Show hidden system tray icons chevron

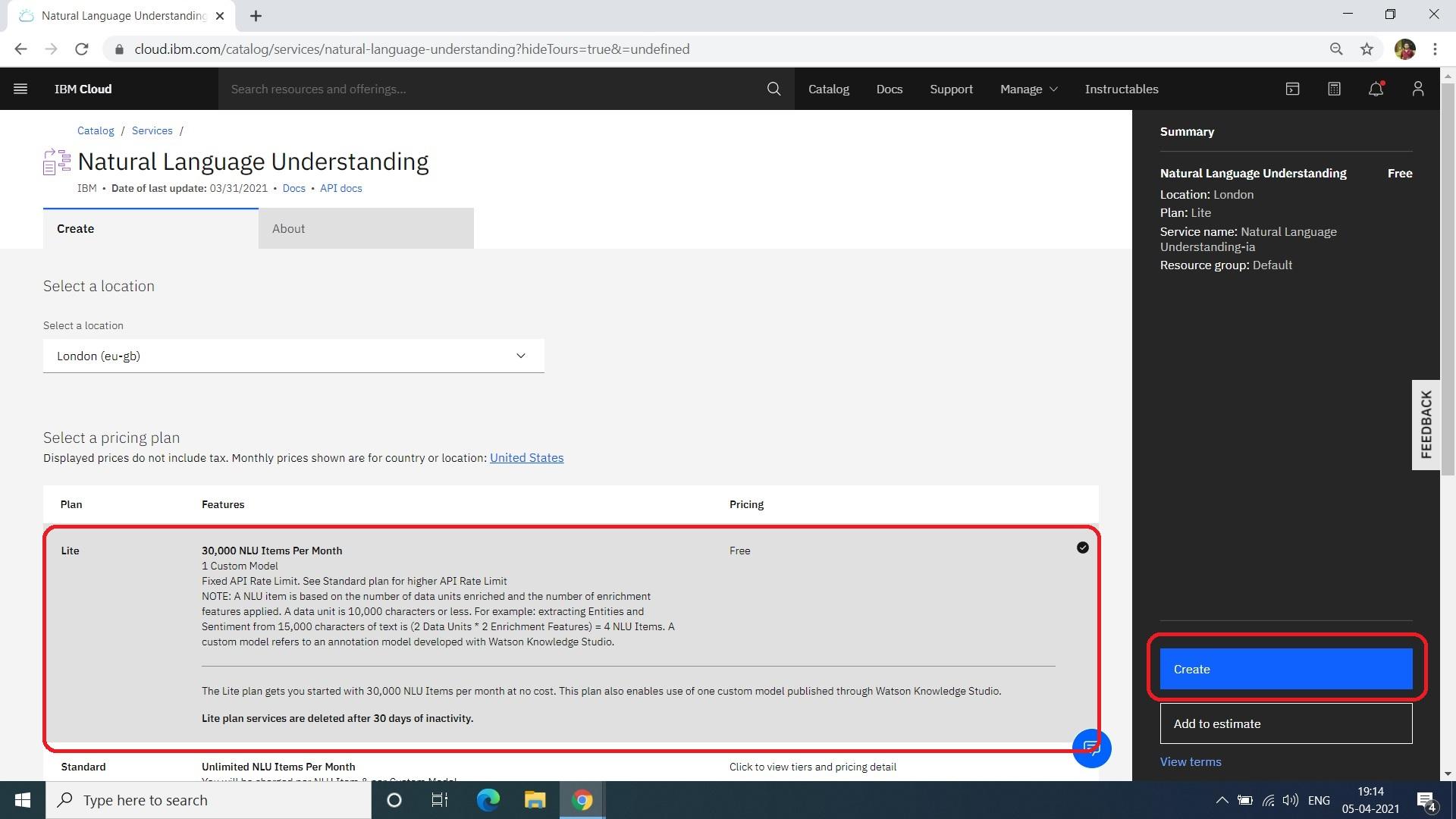(x=1222, y=800)
